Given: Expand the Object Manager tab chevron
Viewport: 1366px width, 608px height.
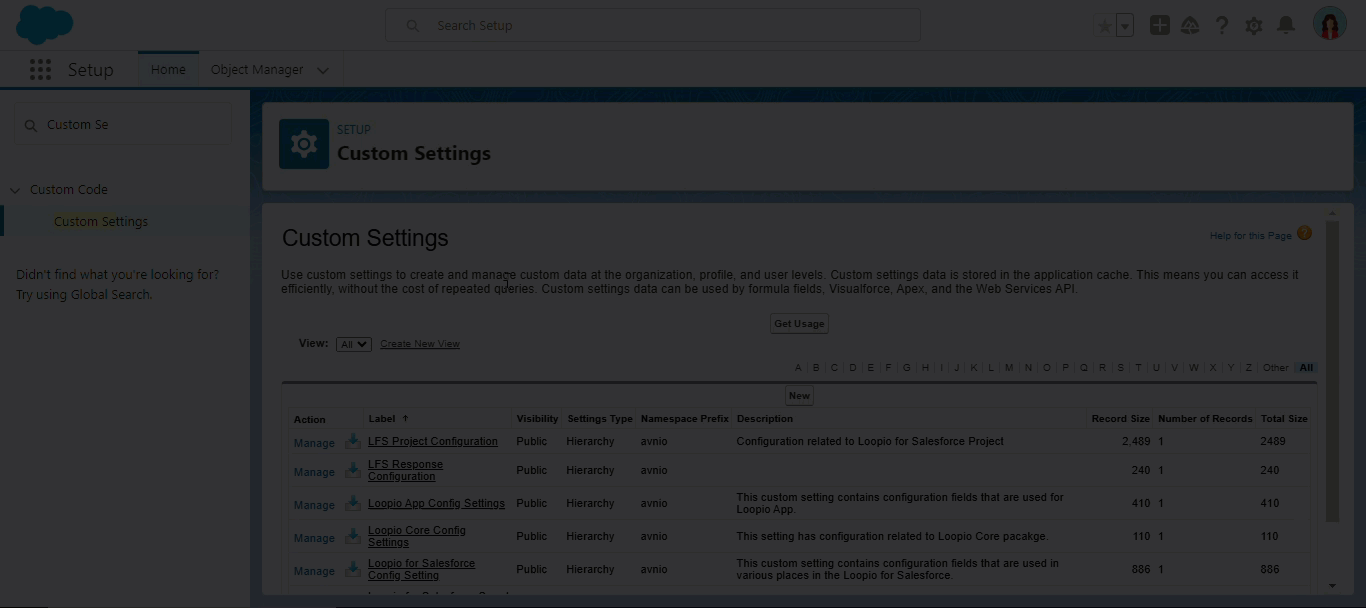Looking at the screenshot, I should coord(322,70).
